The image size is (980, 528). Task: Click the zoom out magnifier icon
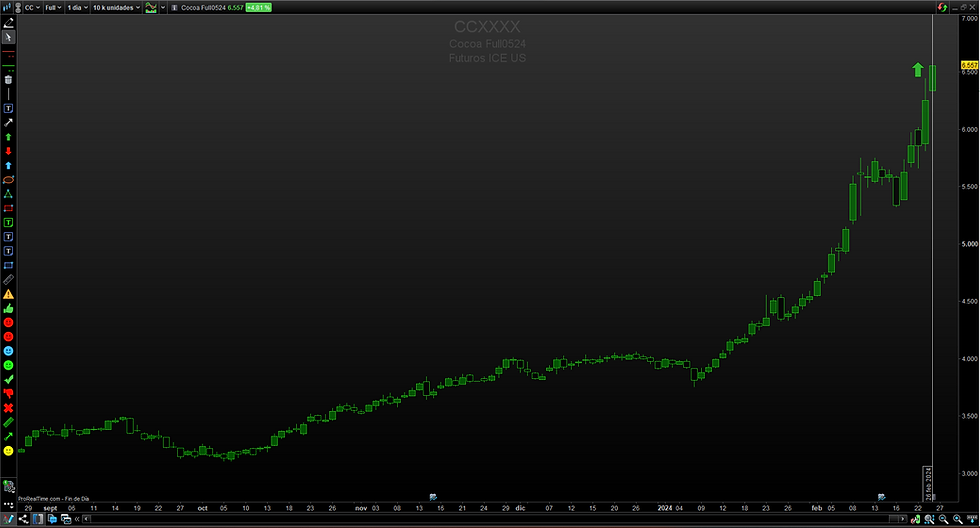943,519
